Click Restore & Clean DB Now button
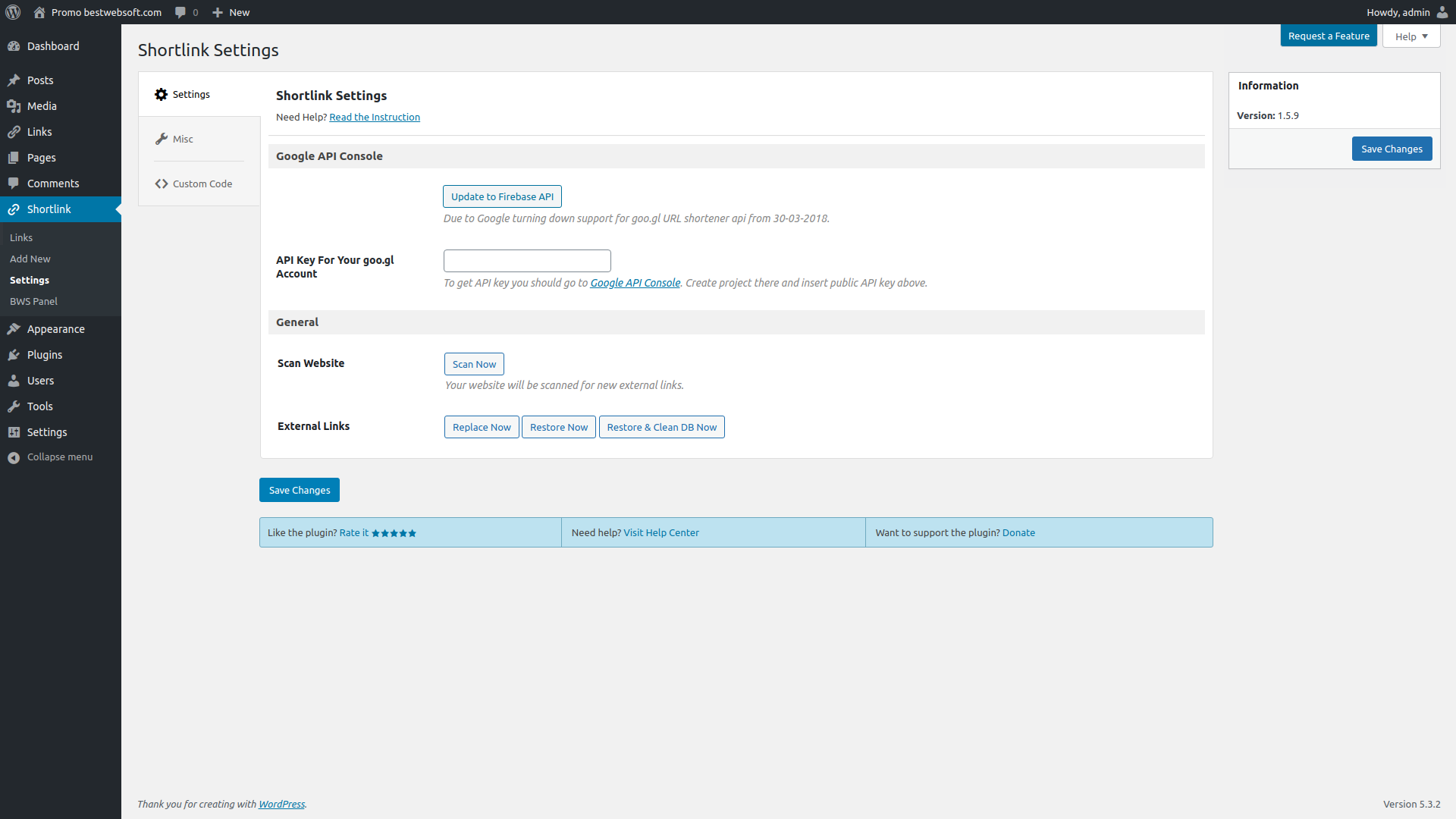This screenshot has width=1456, height=819. click(x=662, y=427)
